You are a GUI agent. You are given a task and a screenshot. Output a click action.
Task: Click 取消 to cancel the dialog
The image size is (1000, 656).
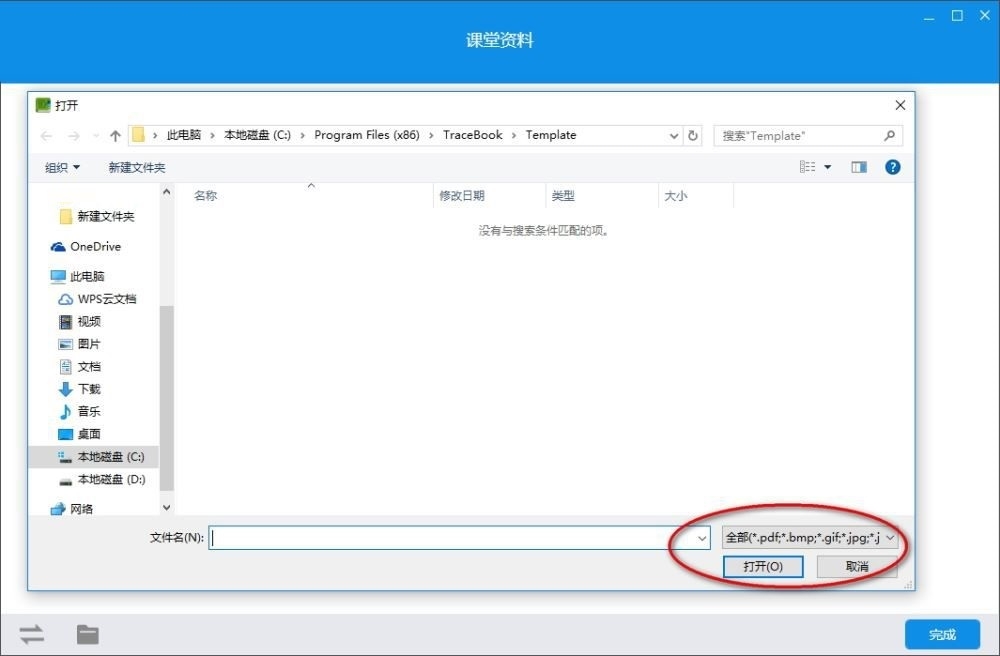point(857,566)
